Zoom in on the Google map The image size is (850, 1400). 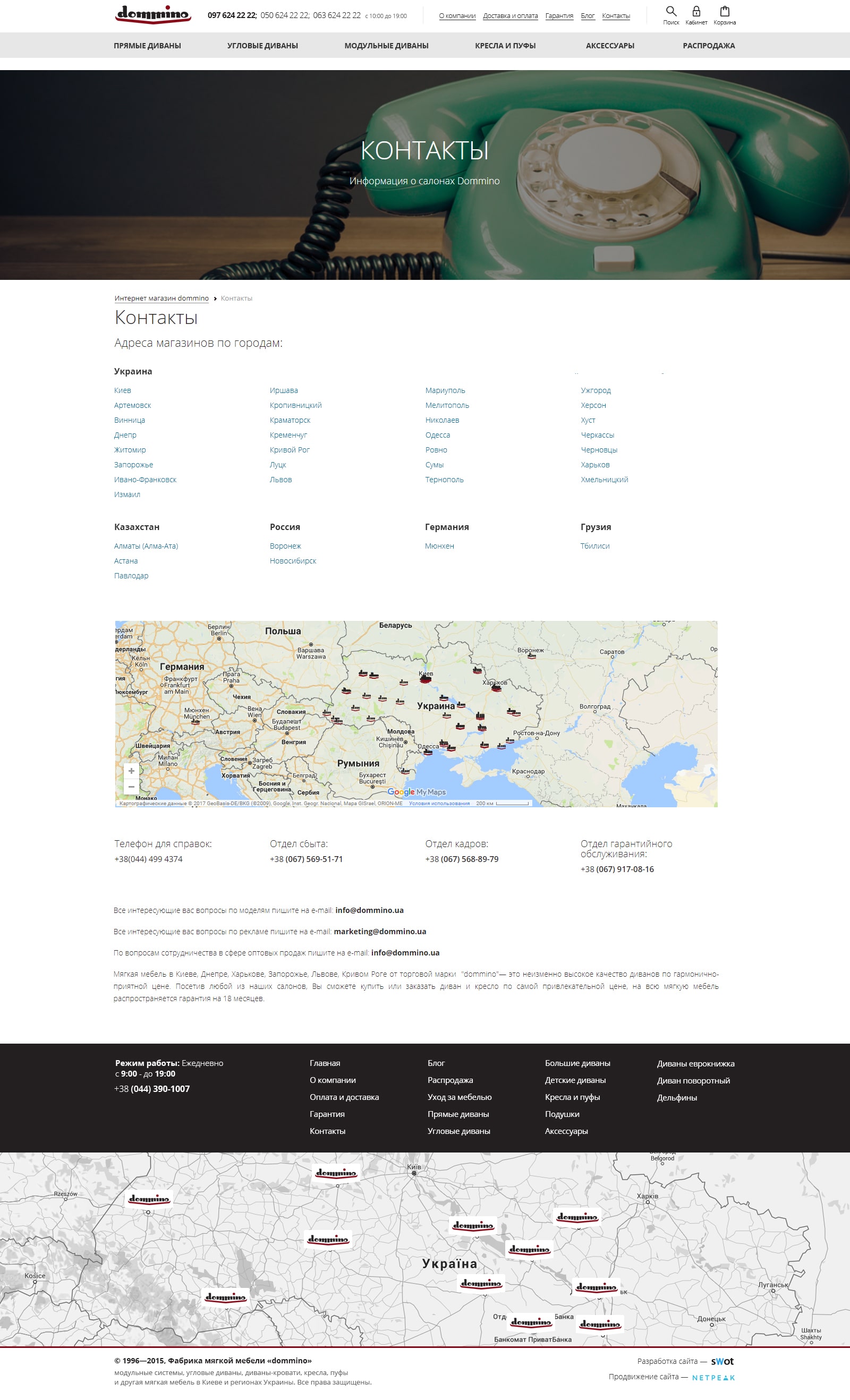click(x=131, y=771)
